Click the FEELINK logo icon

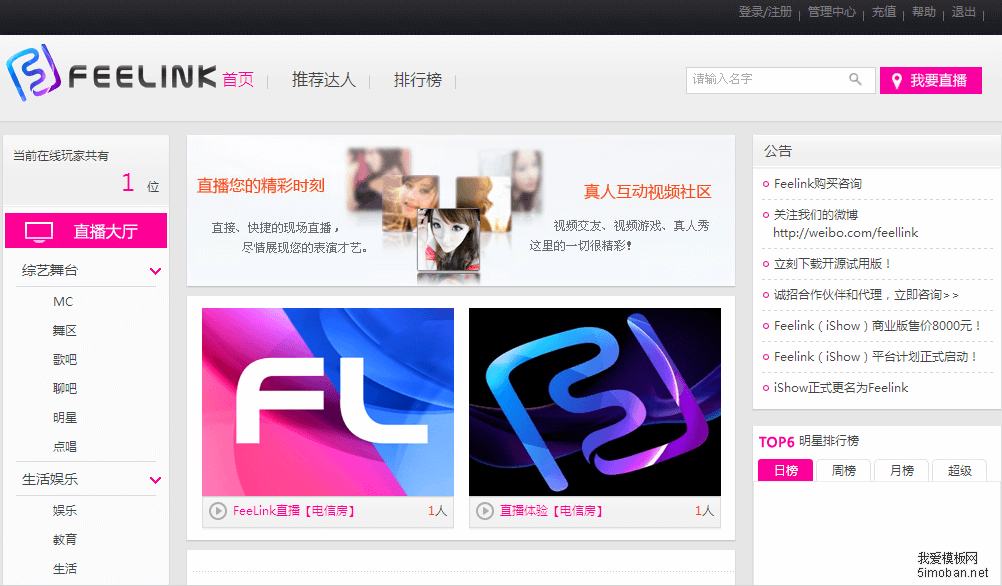(x=32, y=76)
